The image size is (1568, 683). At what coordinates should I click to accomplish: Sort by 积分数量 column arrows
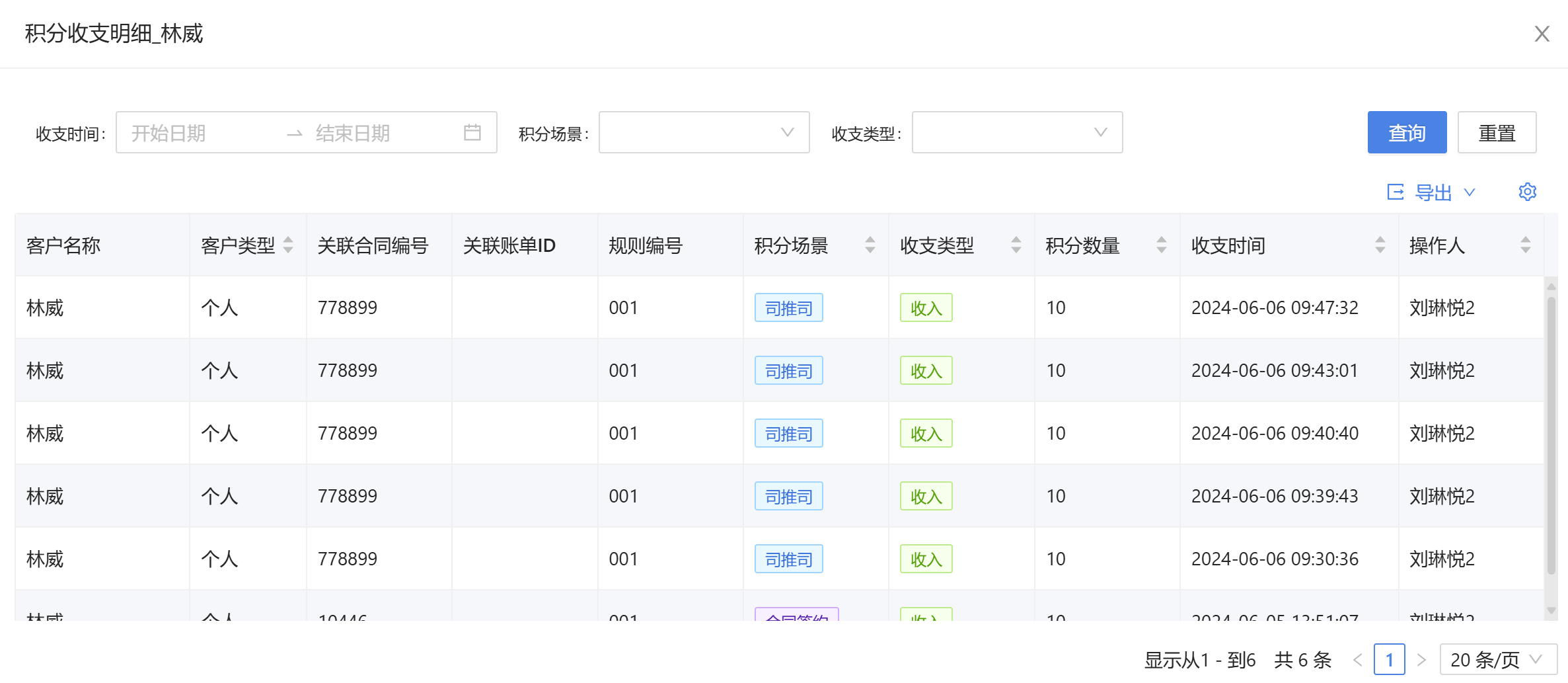point(1161,245)
